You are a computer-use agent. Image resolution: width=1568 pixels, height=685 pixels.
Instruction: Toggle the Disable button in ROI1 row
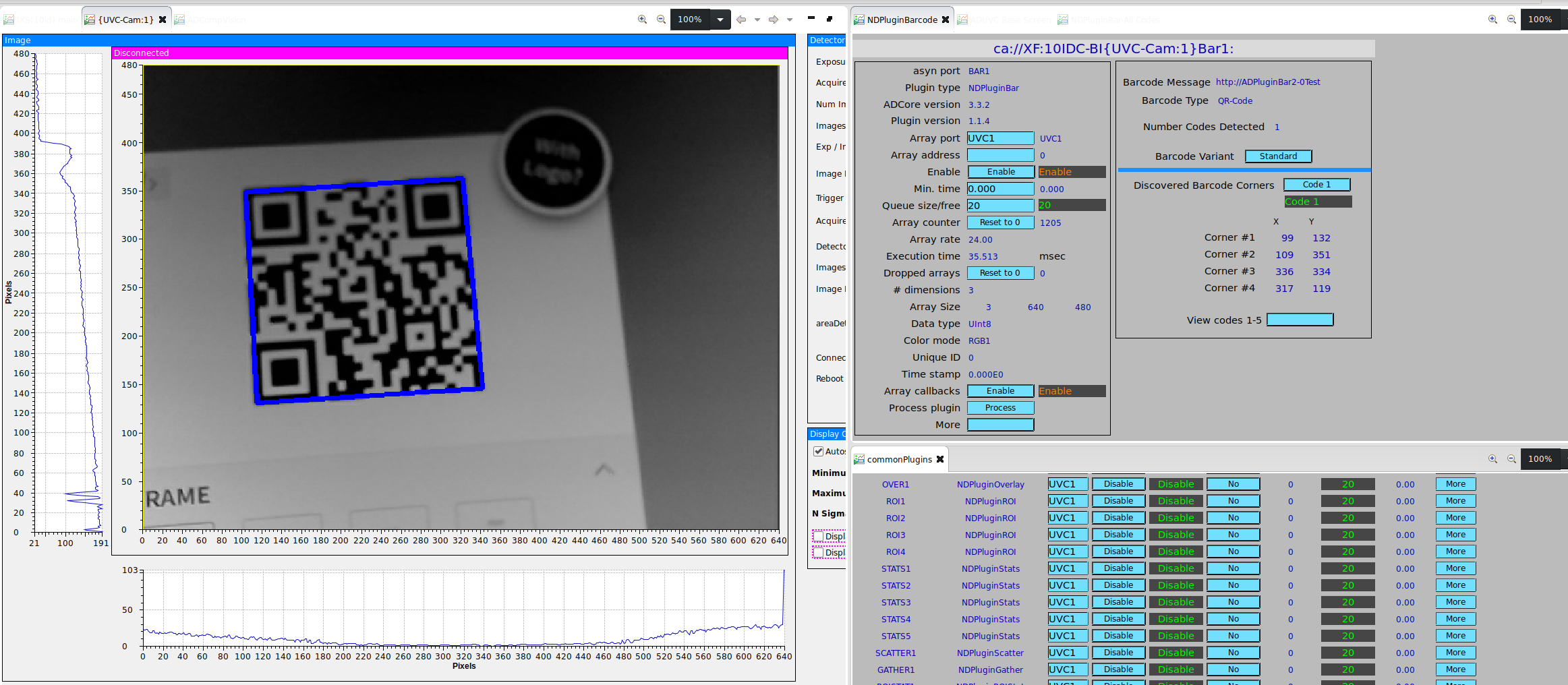tap(1118, 501)
